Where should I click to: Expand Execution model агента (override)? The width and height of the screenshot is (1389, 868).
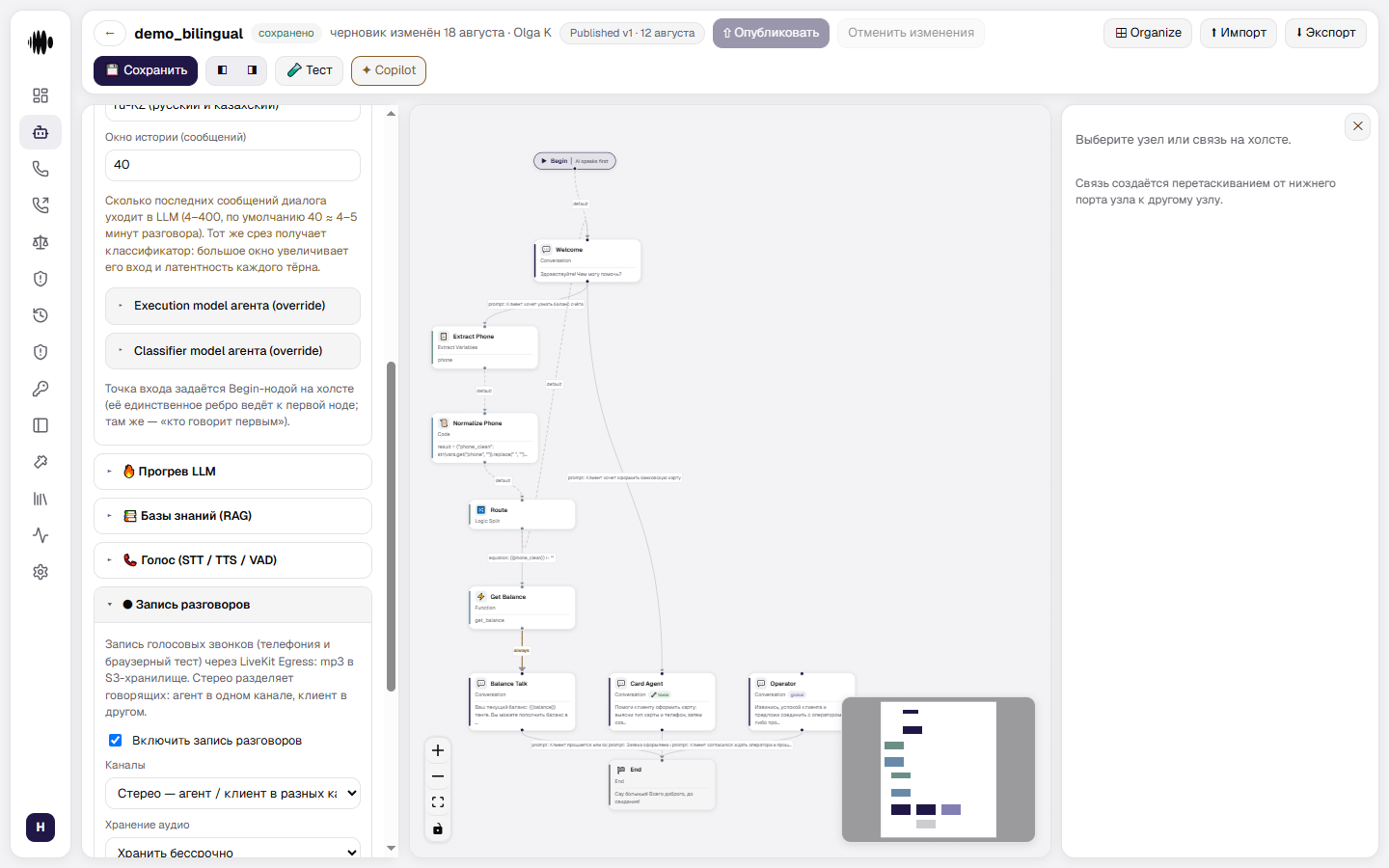232,306
